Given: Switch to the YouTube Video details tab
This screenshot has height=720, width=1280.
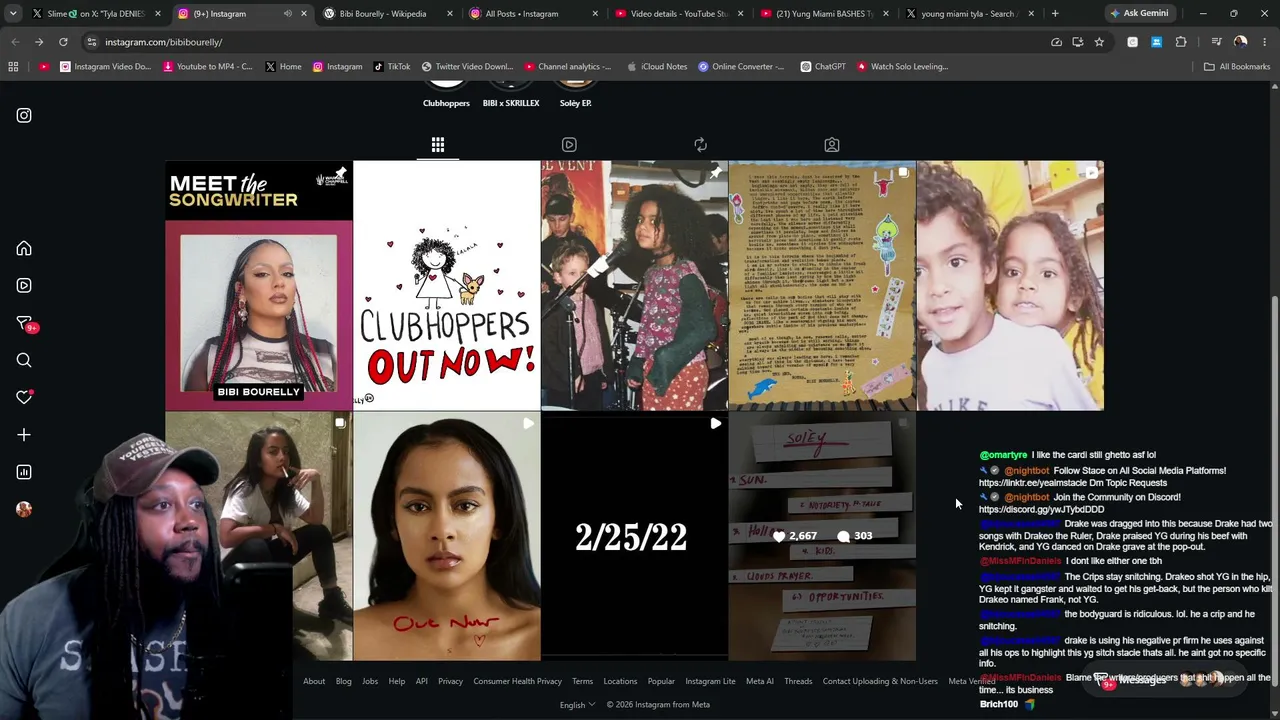Looking at the screenshot, I should click(x=680, y=14).
